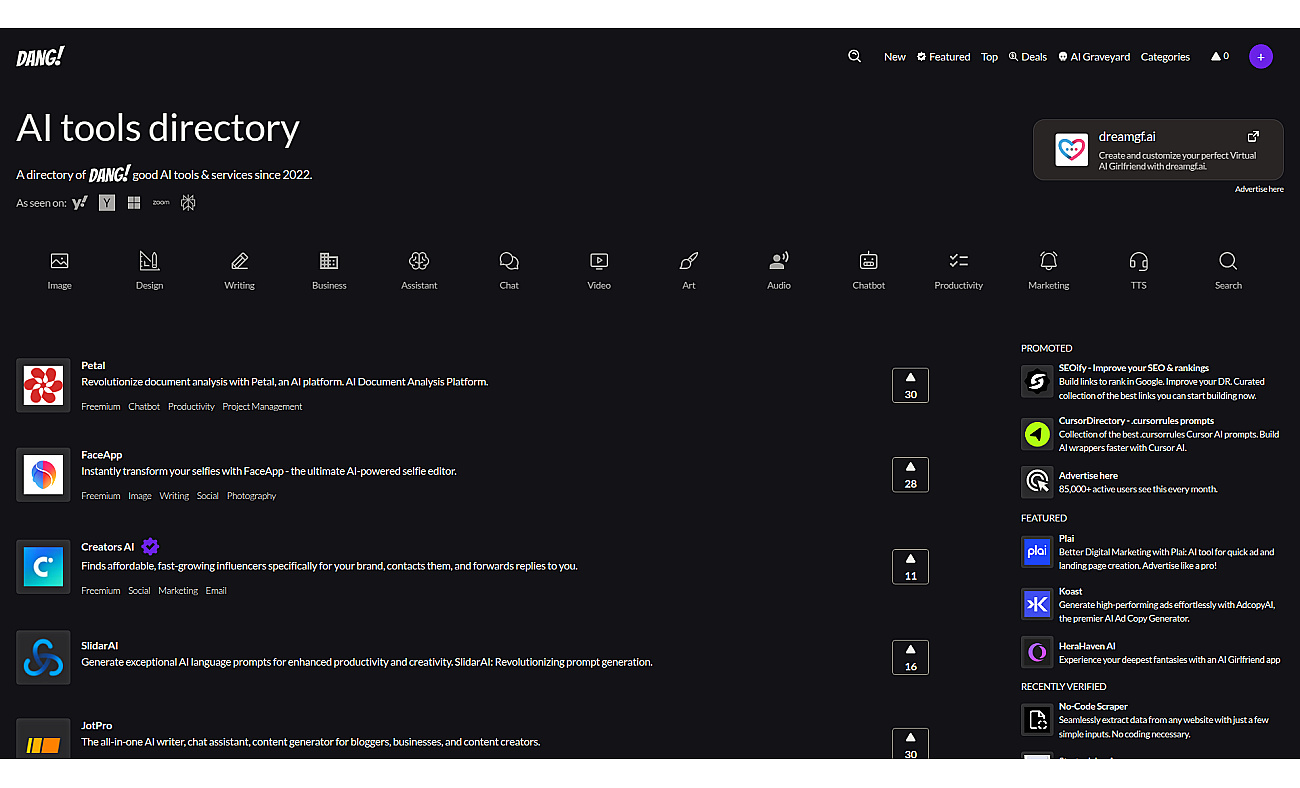The width and height of the screenshot is (1300, 788).
Task: Click the SlidarAI blue knot logo
Action: [x=43, y=657]
